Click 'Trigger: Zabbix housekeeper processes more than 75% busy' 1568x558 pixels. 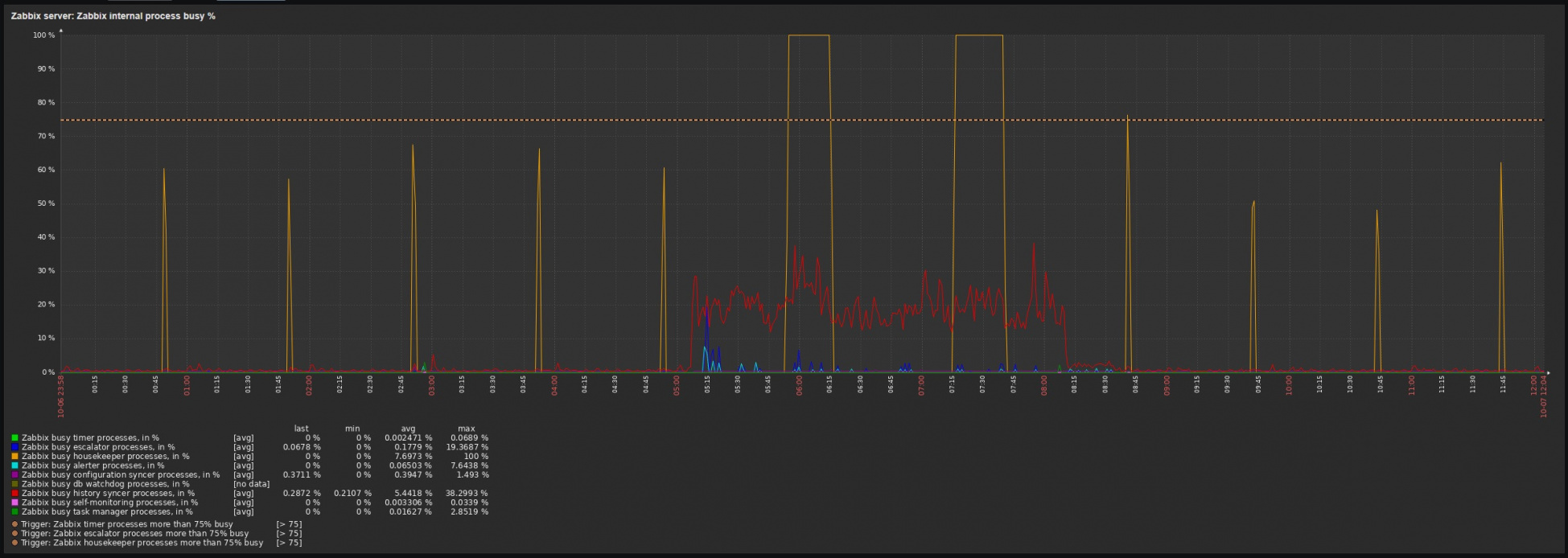click(142, 543)
